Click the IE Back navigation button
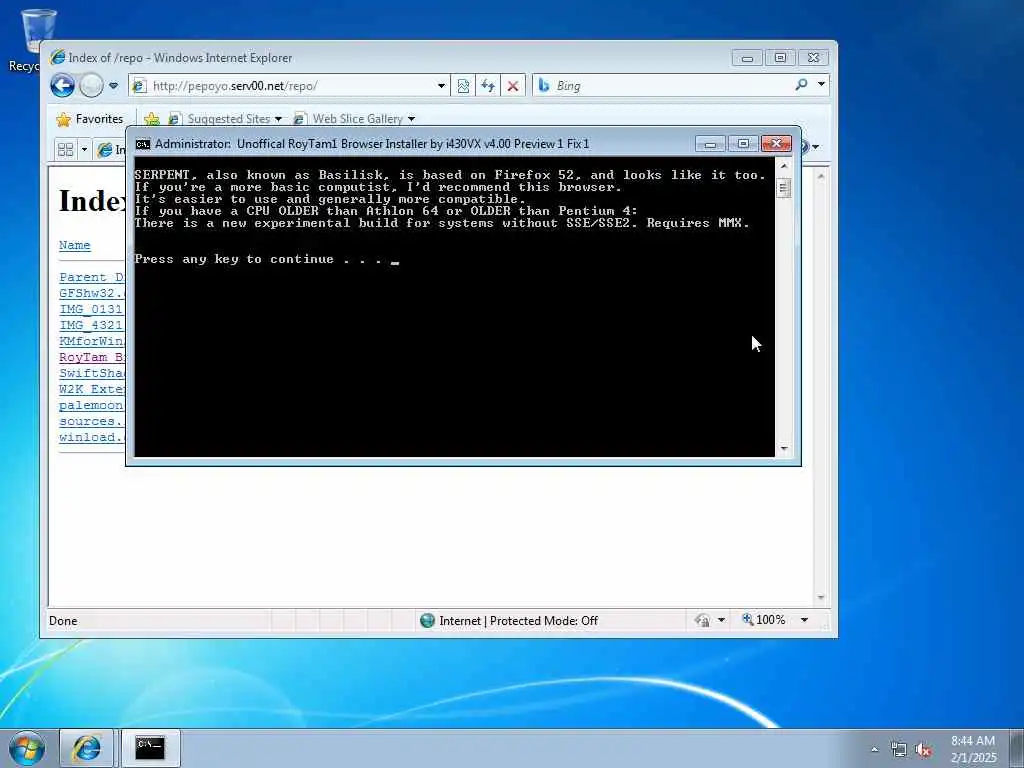1024x768 pixels. 63,86
